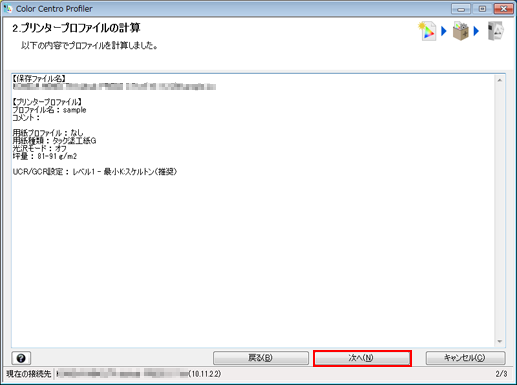Viewport: 517px width, 385px height.
Task: Click the second blue arrow between step icons
Action: tap(476, 31)
